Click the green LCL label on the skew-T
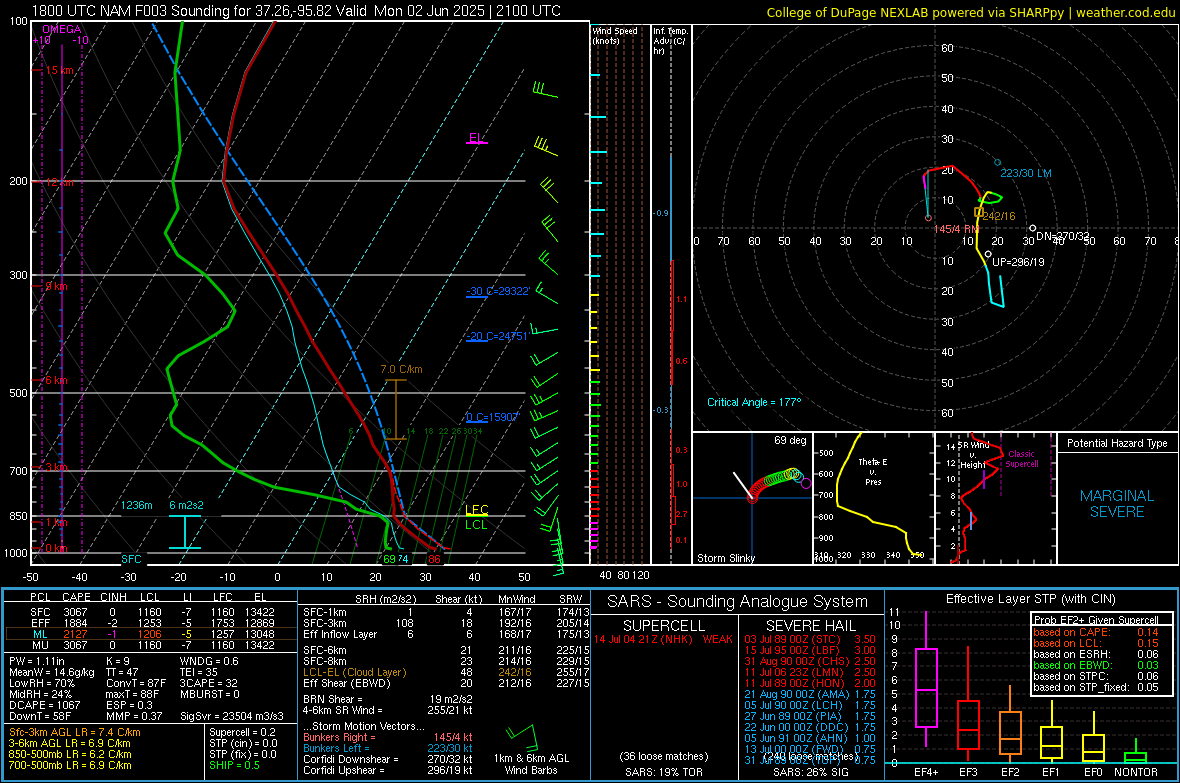 point(476,525)
